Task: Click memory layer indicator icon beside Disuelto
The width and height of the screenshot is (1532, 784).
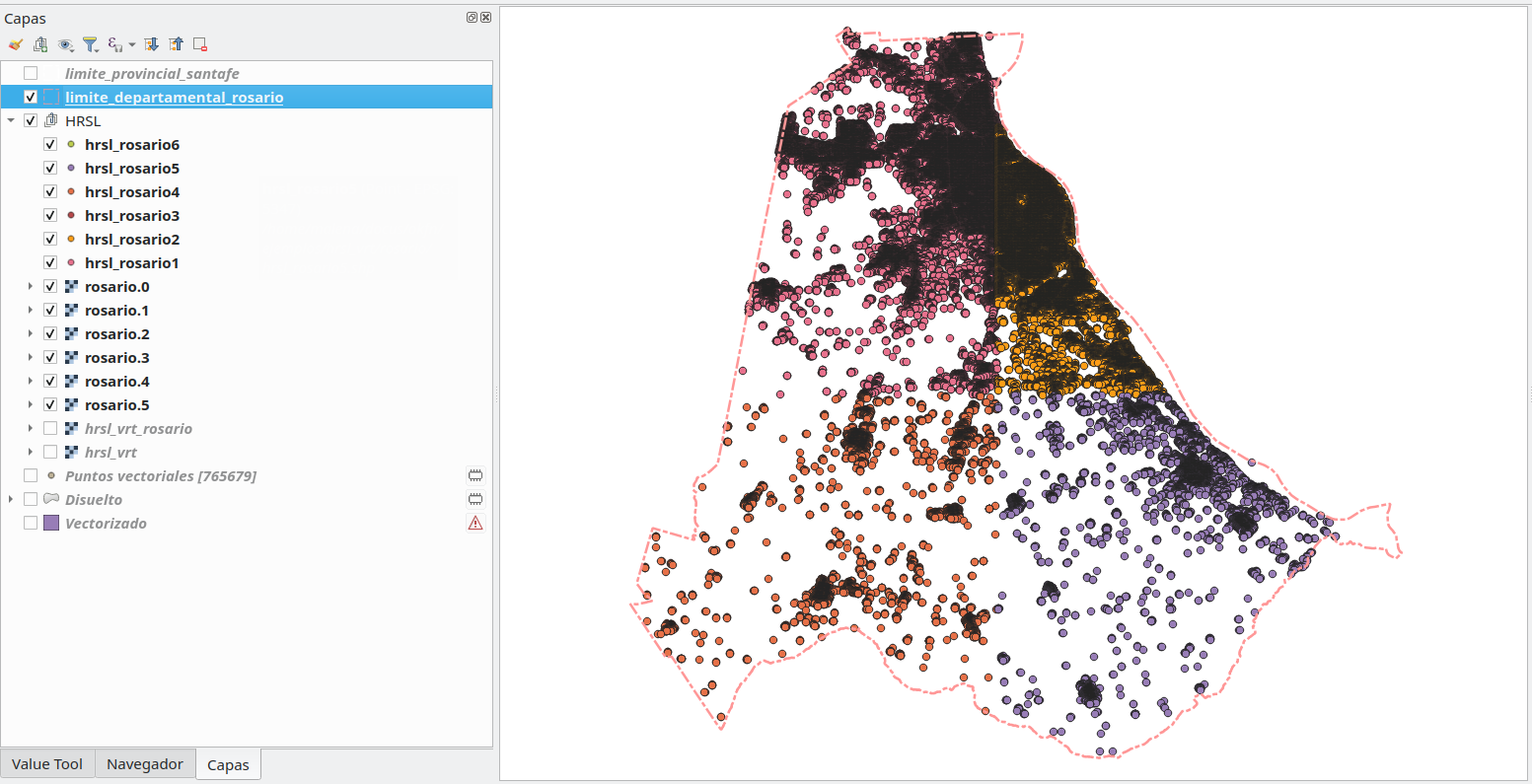Action: coord(475,500)
